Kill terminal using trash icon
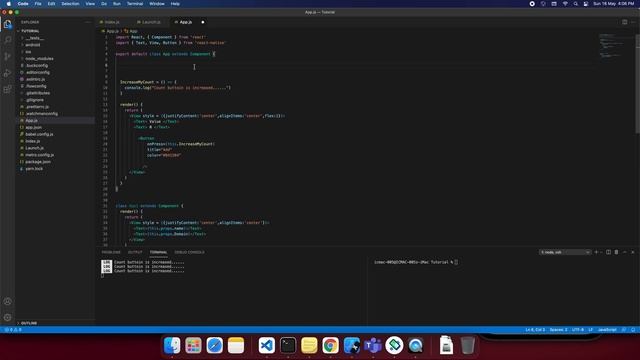Screen dimensions: 640x360 pos(616,252)
